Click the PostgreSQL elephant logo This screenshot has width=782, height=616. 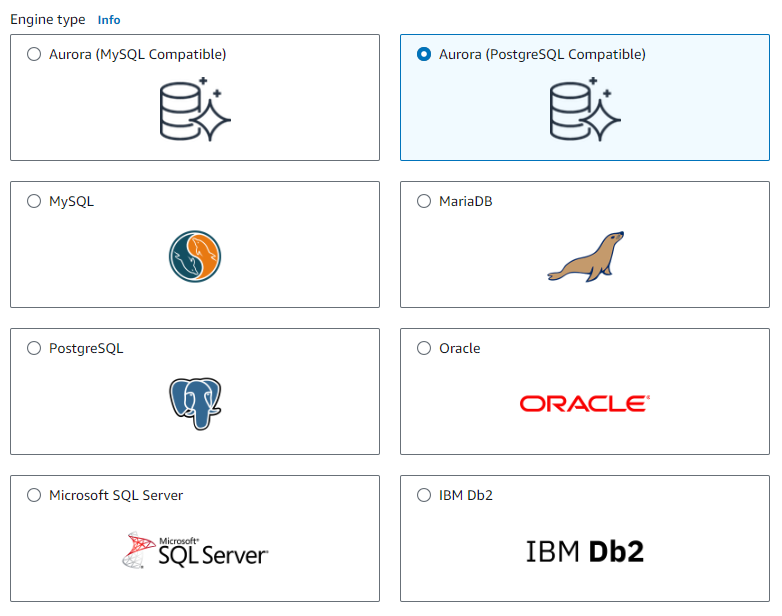[x=195, y=404]
